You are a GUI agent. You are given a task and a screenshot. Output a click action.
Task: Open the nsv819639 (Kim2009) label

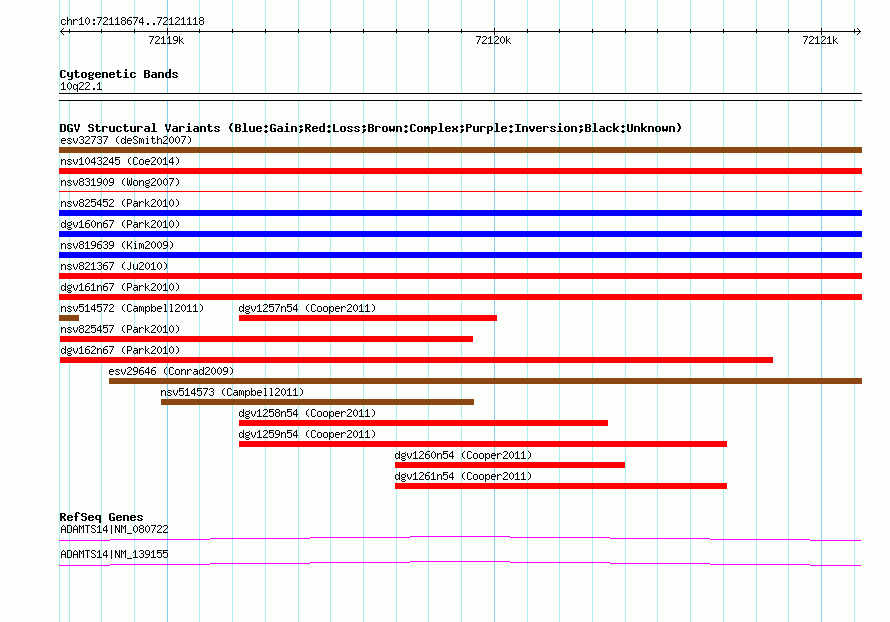[117, 245]
